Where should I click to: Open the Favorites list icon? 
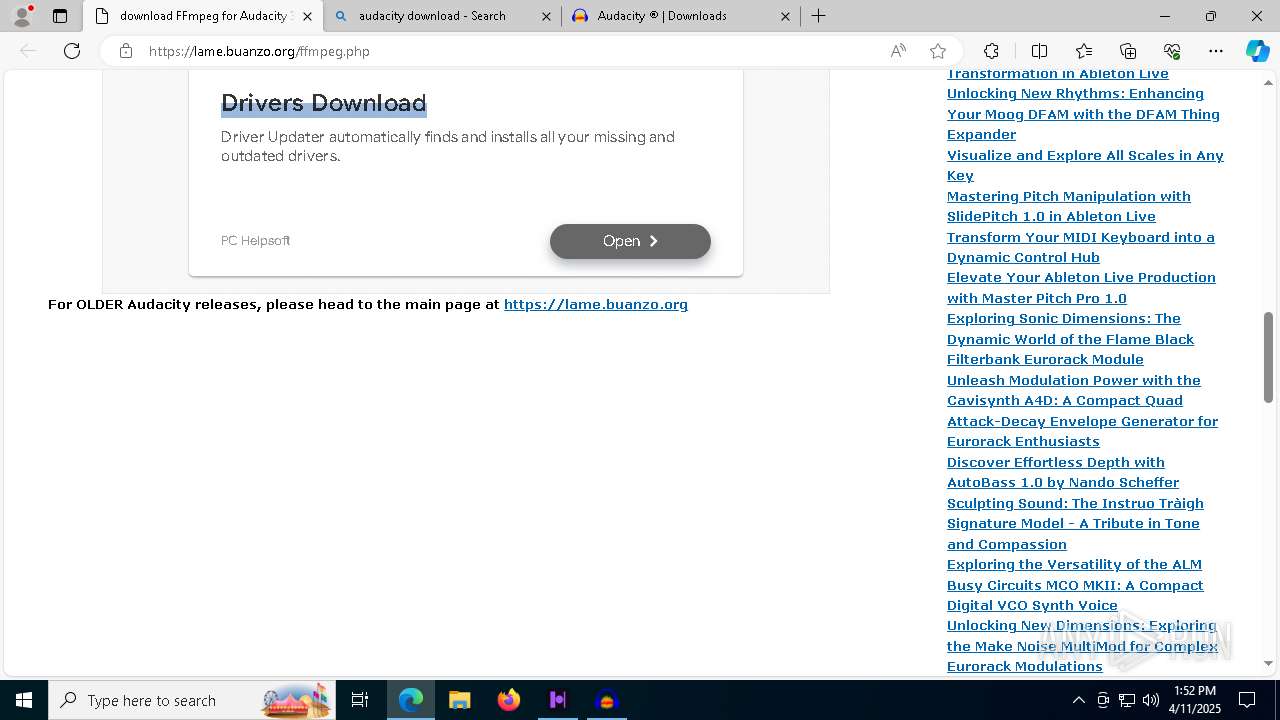(x=1084, y=51)
